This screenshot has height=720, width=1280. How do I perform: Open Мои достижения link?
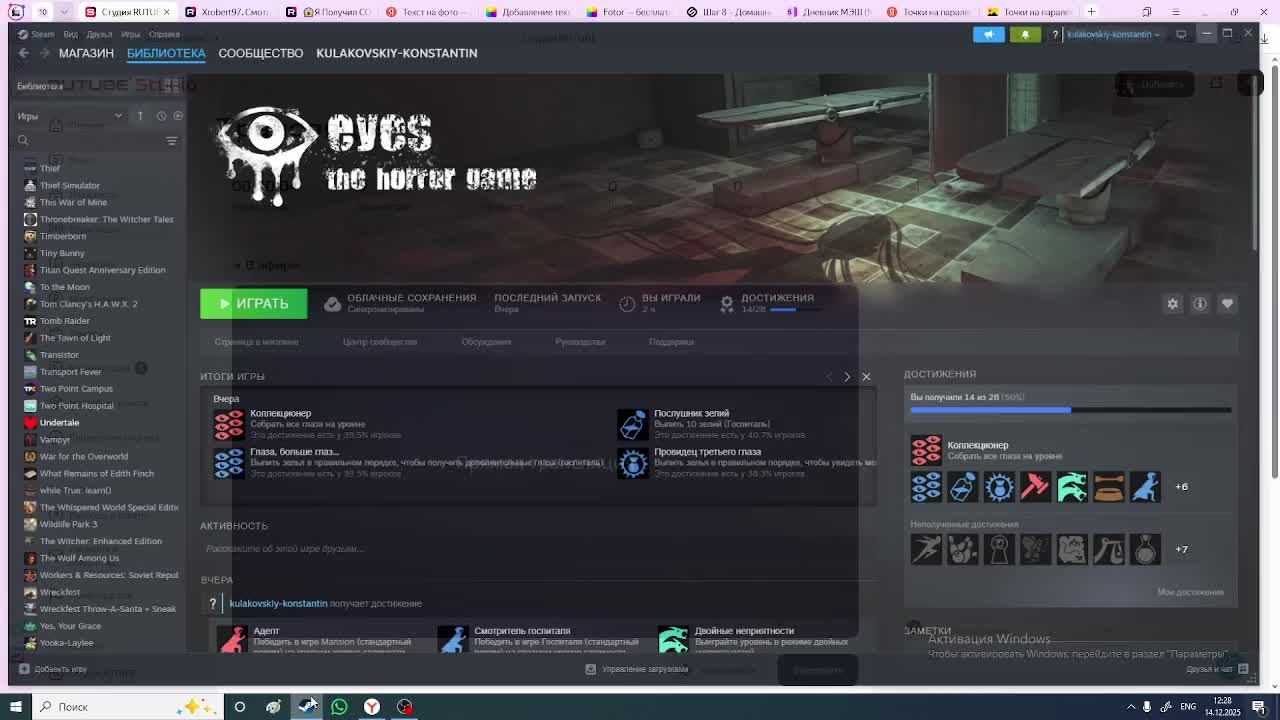tap(1190, 592)
